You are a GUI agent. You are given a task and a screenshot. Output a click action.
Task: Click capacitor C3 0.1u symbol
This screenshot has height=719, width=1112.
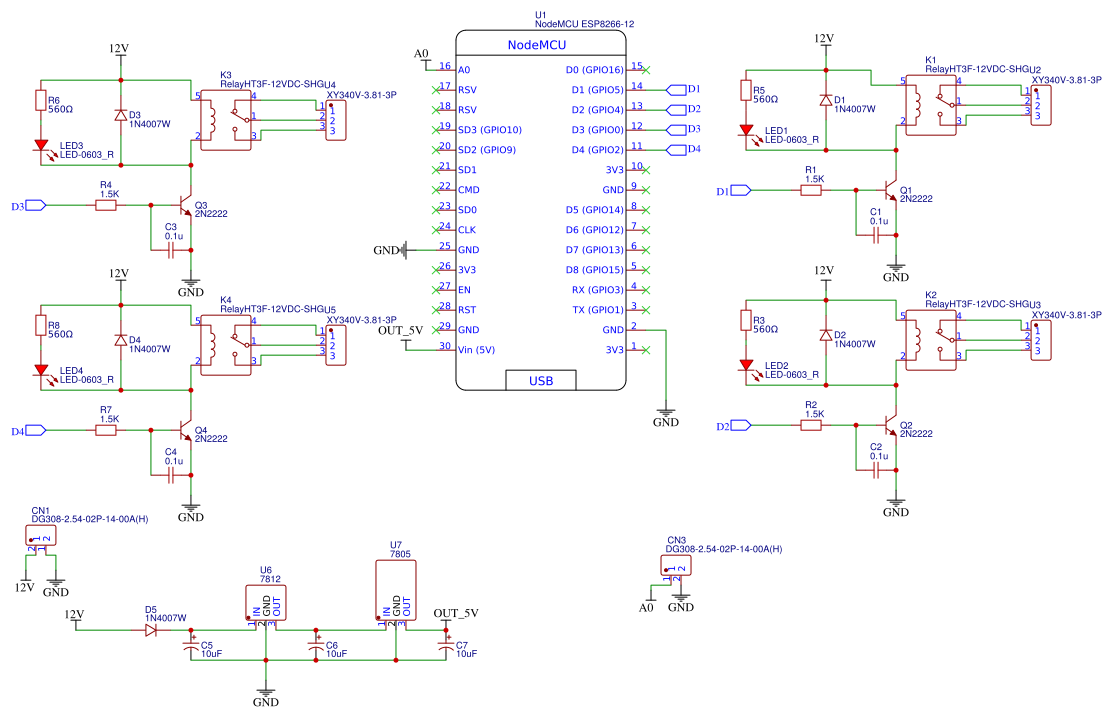click(x=171, y=250)
